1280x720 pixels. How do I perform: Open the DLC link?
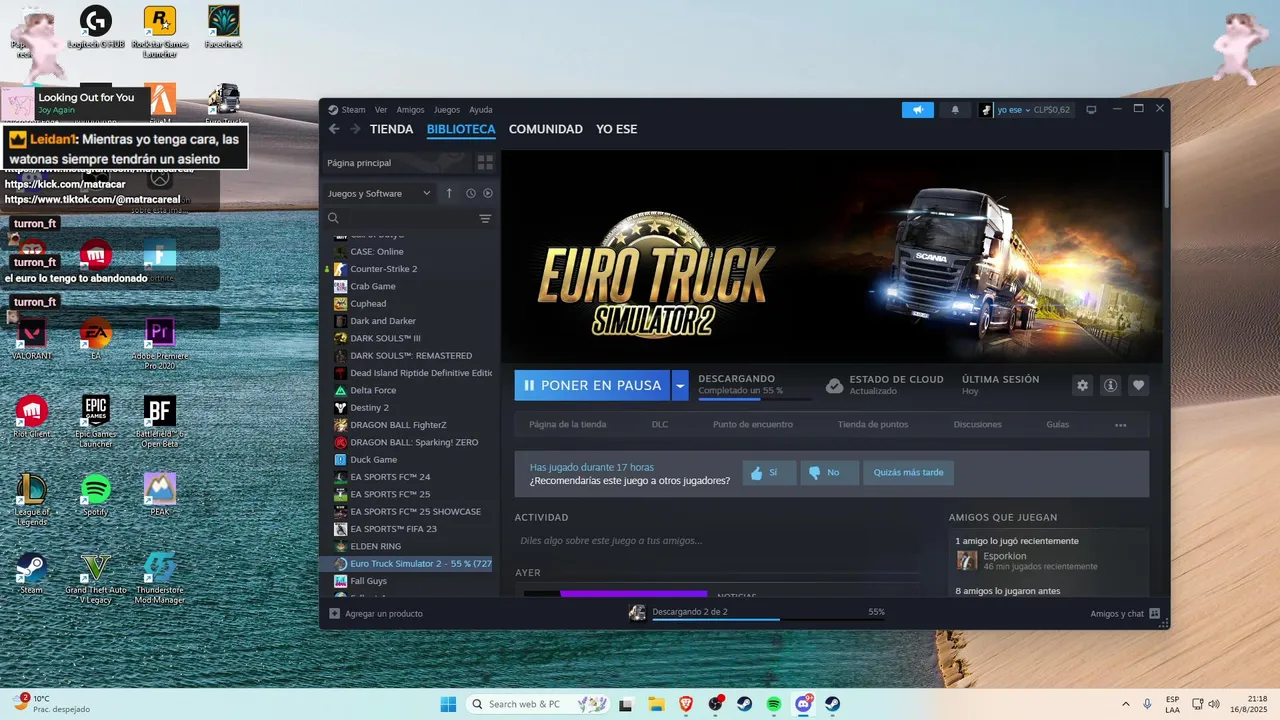click(x=660, y=424)
